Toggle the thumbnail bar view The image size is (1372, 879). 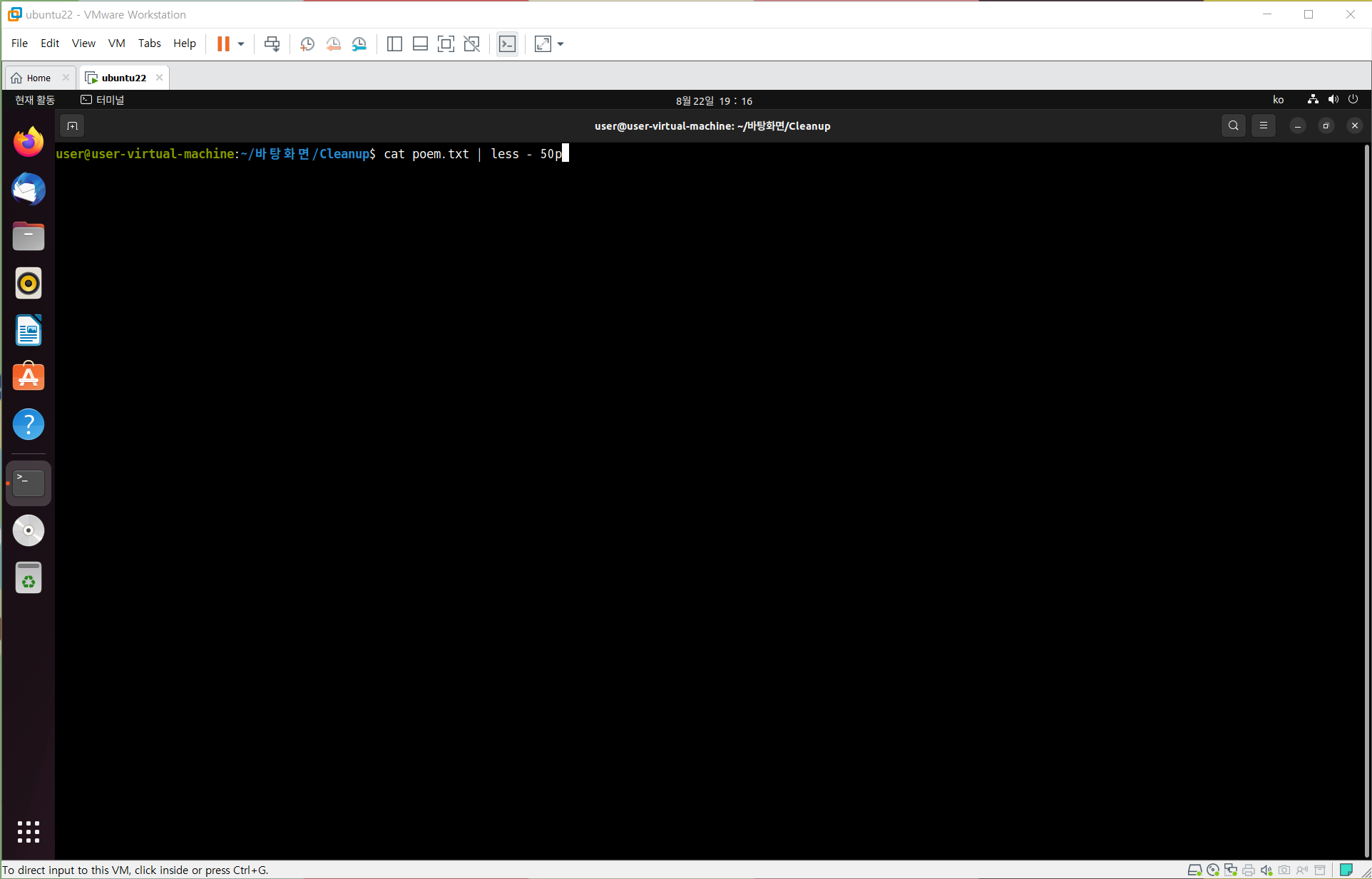tap(420, 44)
